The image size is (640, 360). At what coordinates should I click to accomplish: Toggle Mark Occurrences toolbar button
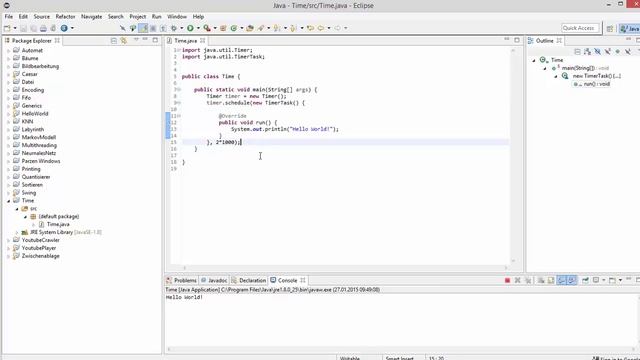[x=143, y=28]
